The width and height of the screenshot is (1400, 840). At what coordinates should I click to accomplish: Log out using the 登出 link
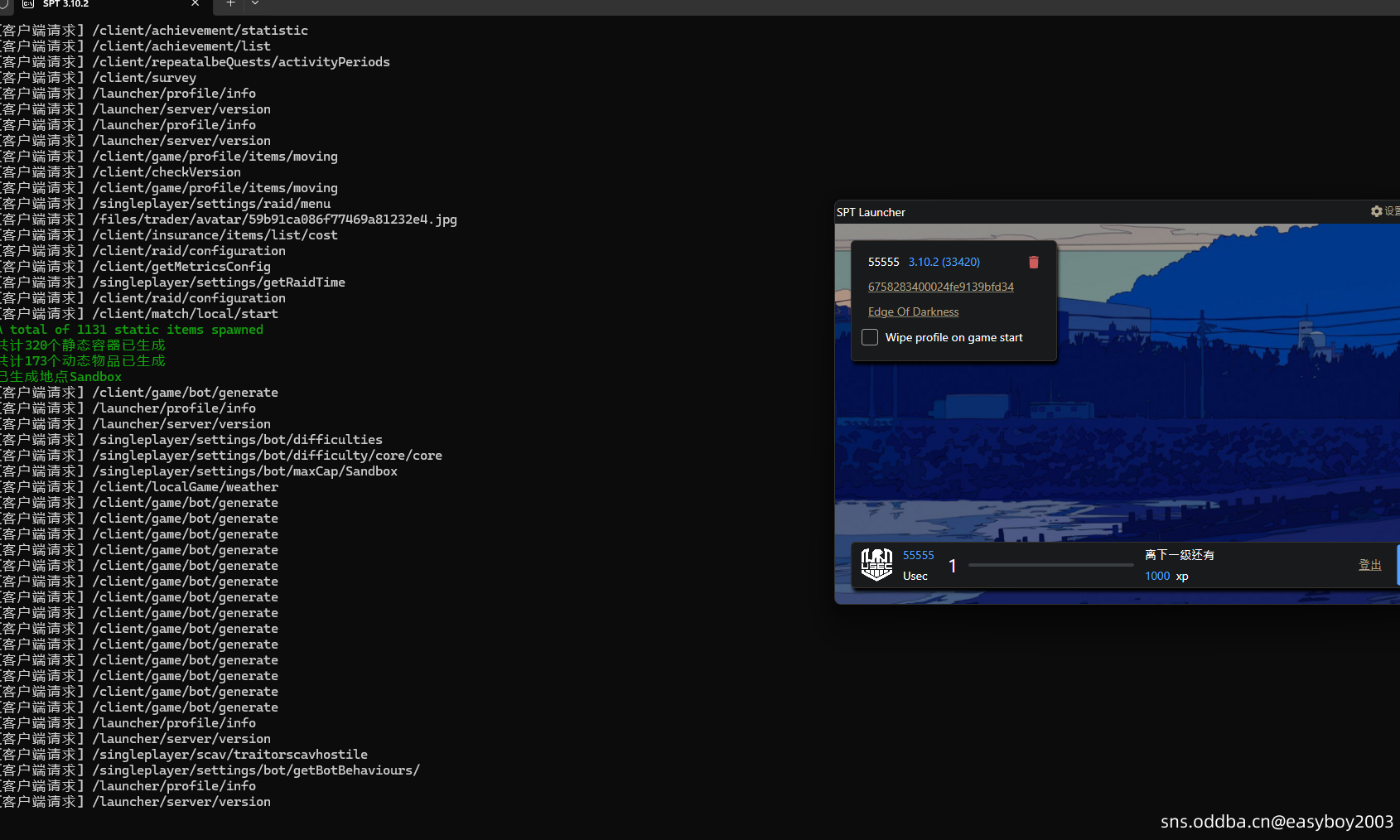point(1369,564)
